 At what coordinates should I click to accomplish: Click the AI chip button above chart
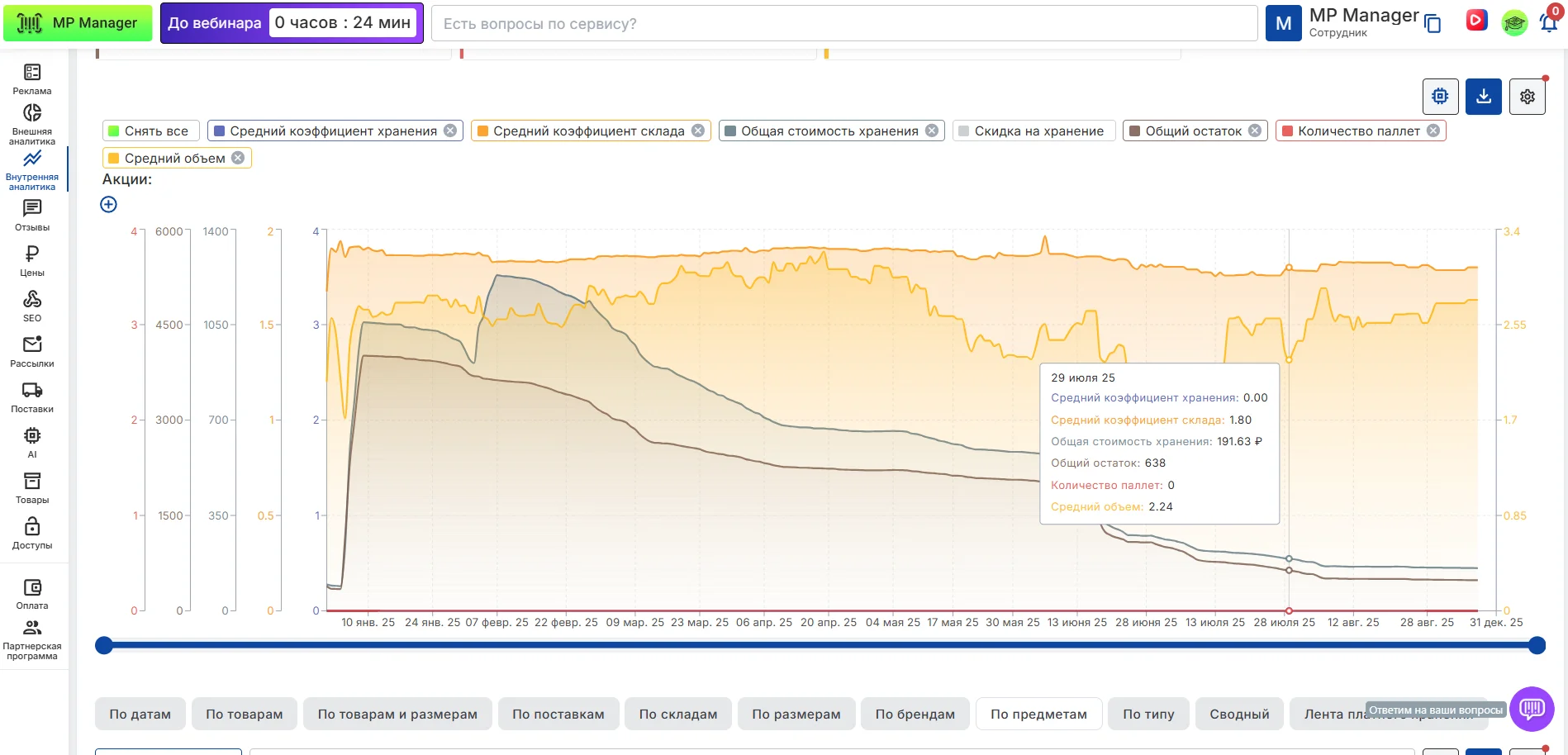1440,97
